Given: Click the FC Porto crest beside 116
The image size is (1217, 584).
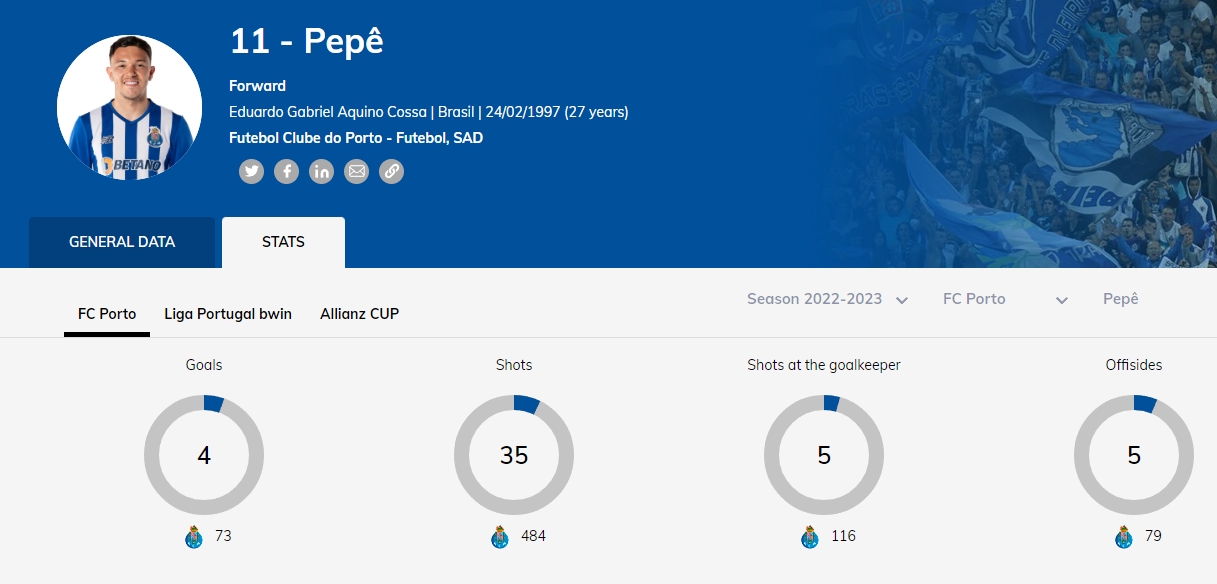Looking at the screenshot, I should (810, 537).
